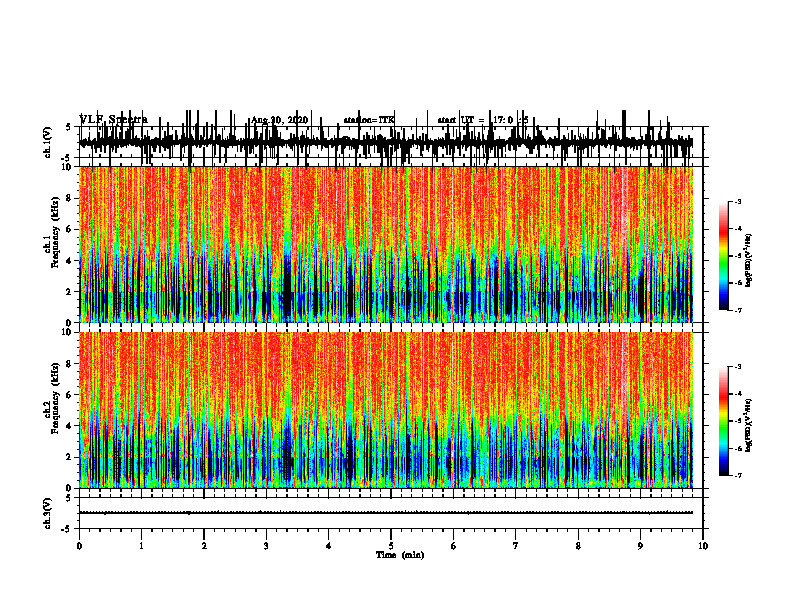Click the time axis tick label "3"
This screenshot has height=612, width=792.
266,546
